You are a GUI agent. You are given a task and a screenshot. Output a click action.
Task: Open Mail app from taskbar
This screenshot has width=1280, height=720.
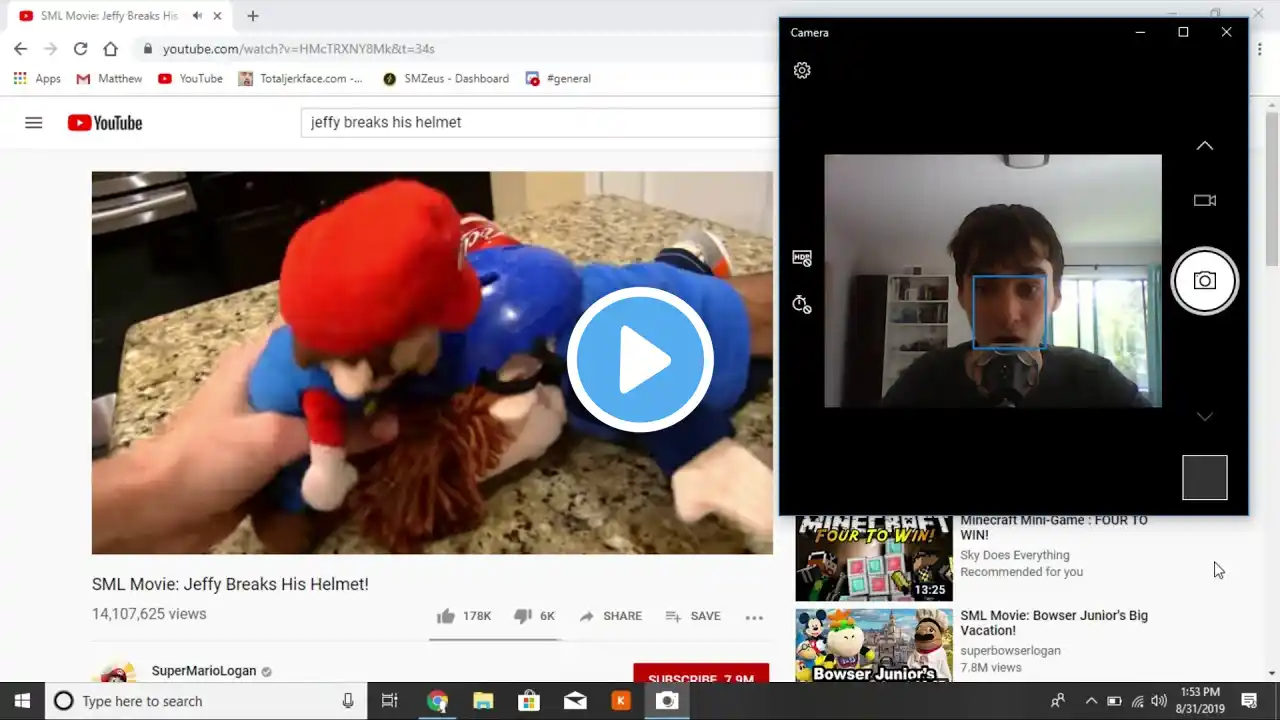coord(575,701)
